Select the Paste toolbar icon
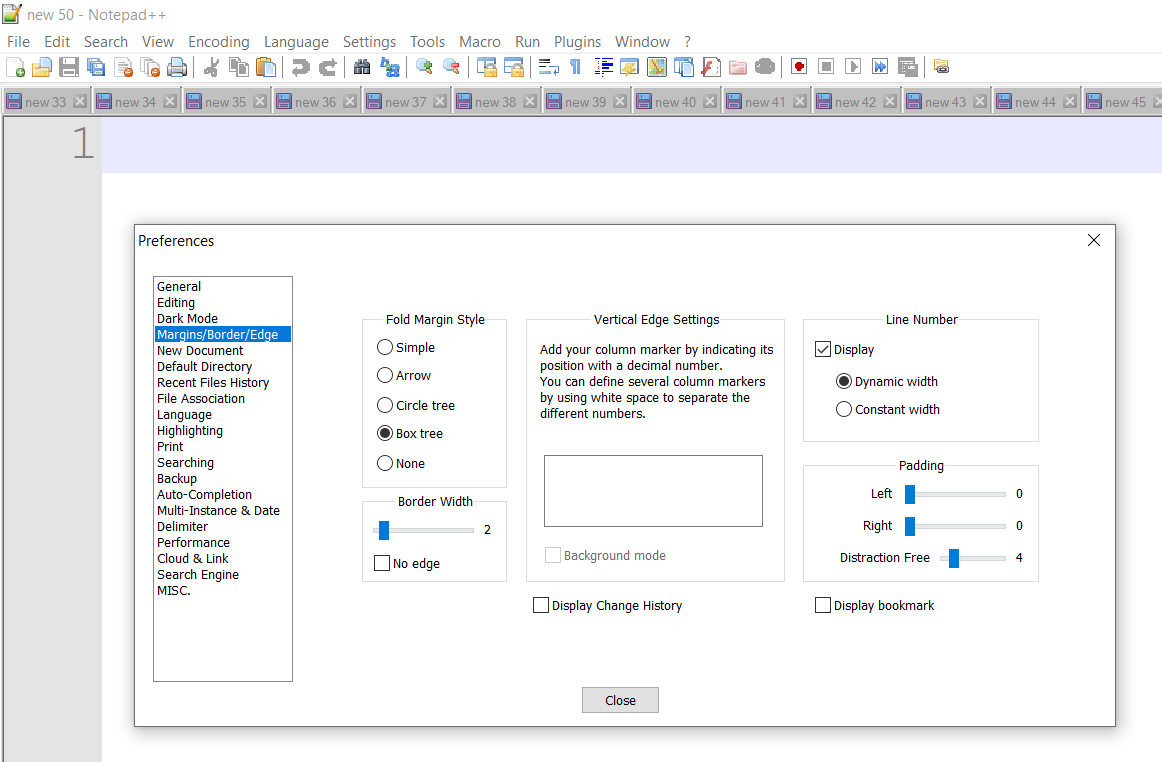The image size is (1162, 762). [x=266, y=67]
